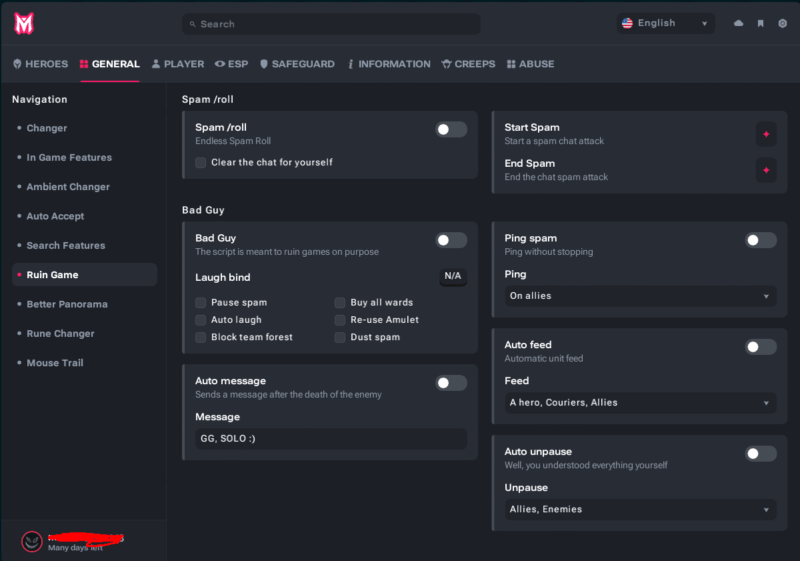
Task: Open the ESP tab
Action: point(232,64)
